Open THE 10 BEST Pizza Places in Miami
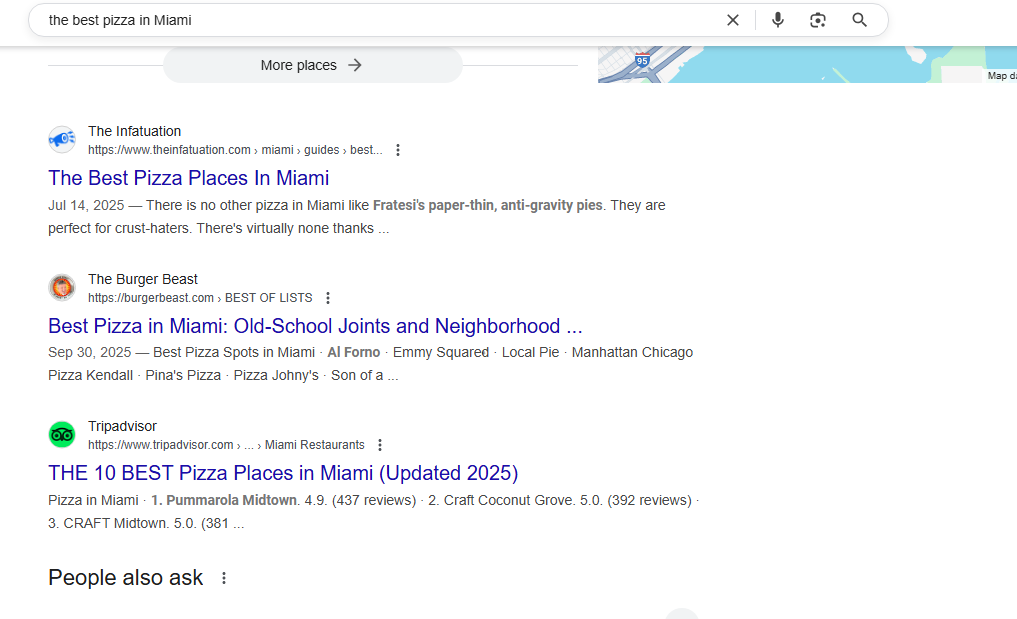 [x=283, y=473]
